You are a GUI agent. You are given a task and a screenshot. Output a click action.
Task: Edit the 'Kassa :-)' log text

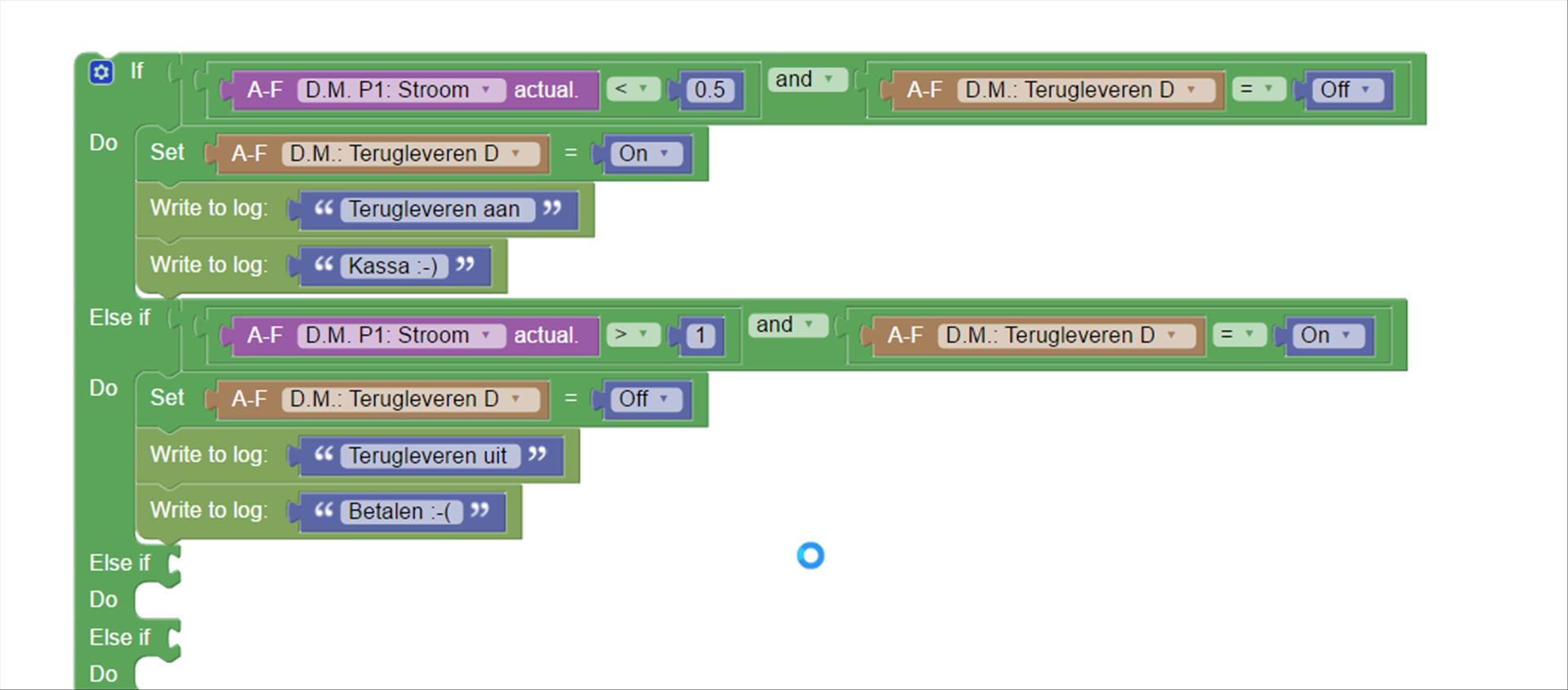click(393, 266)
